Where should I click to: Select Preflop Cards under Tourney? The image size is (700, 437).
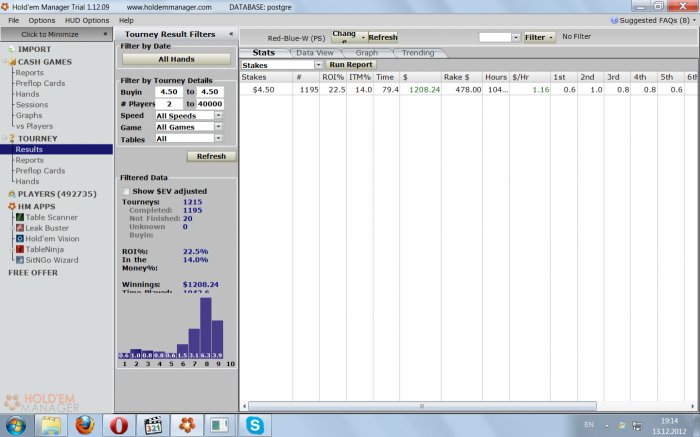click(x=40, y=171)
